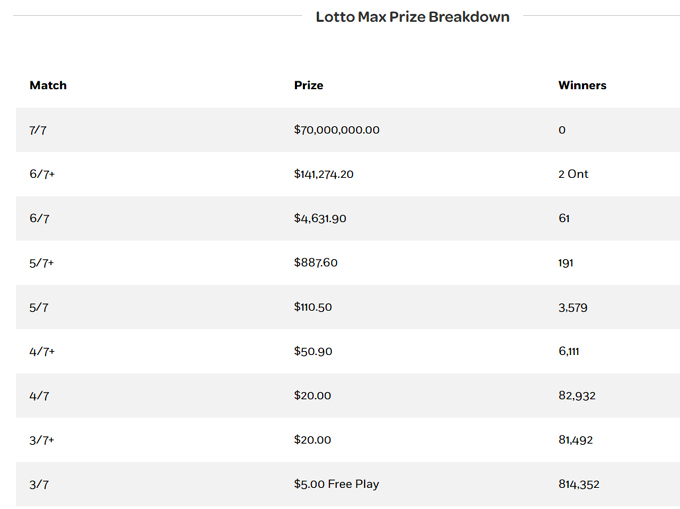Screen dimensions: 680x509
Task: Click the 5/7+ match cell
Action: [42, 263]
